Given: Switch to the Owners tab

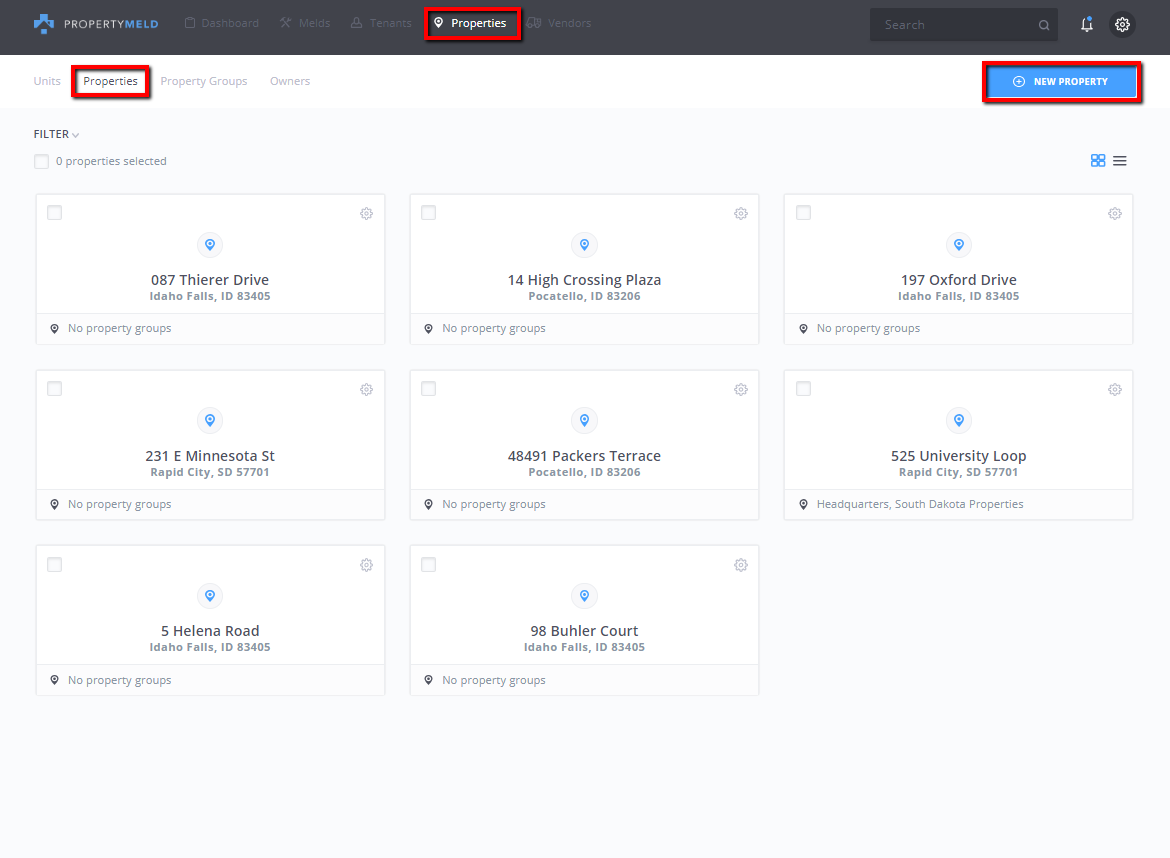Looking at the screenshot, I should [x=290, y=81].
